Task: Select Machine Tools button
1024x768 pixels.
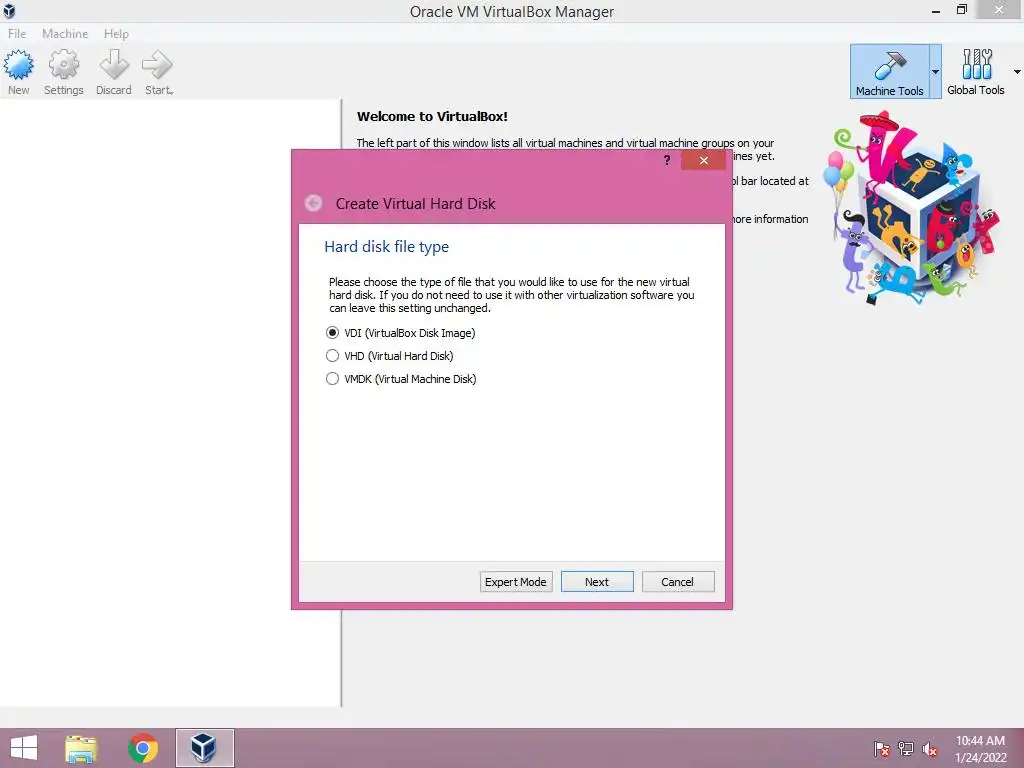Action: (x=889, y=72)
